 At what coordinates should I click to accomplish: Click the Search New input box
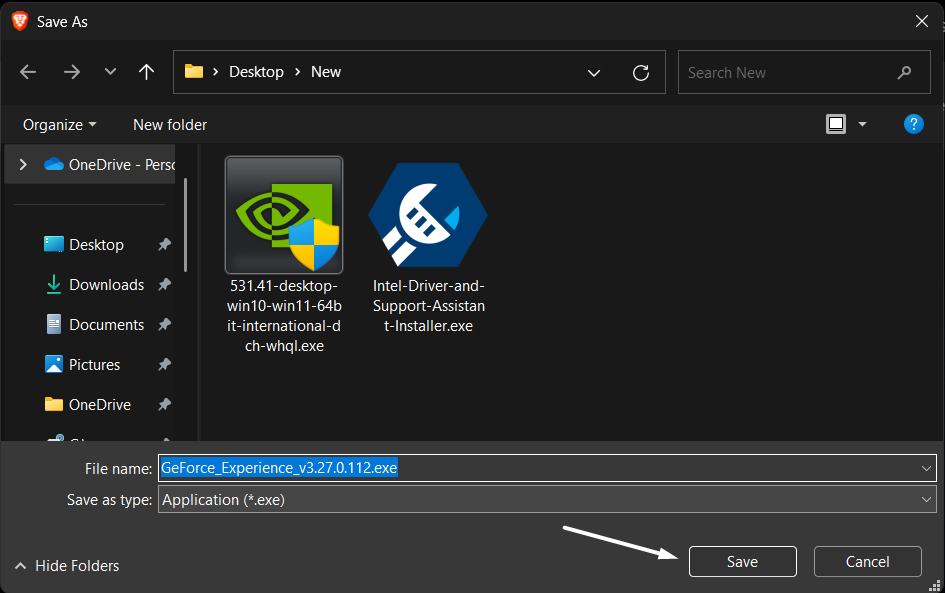[x=785, y=72]
